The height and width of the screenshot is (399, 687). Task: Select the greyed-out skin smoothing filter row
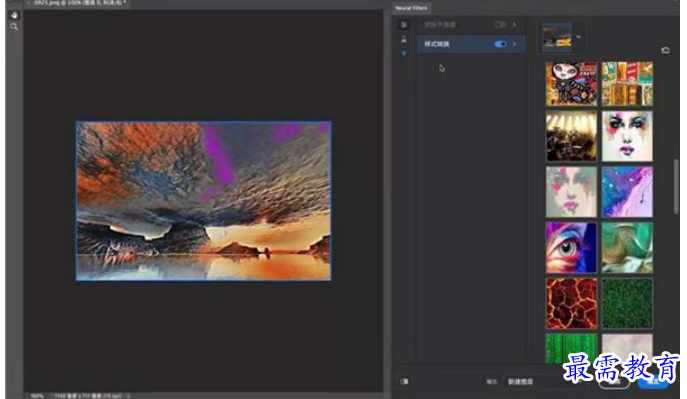(x=471, y=25)
